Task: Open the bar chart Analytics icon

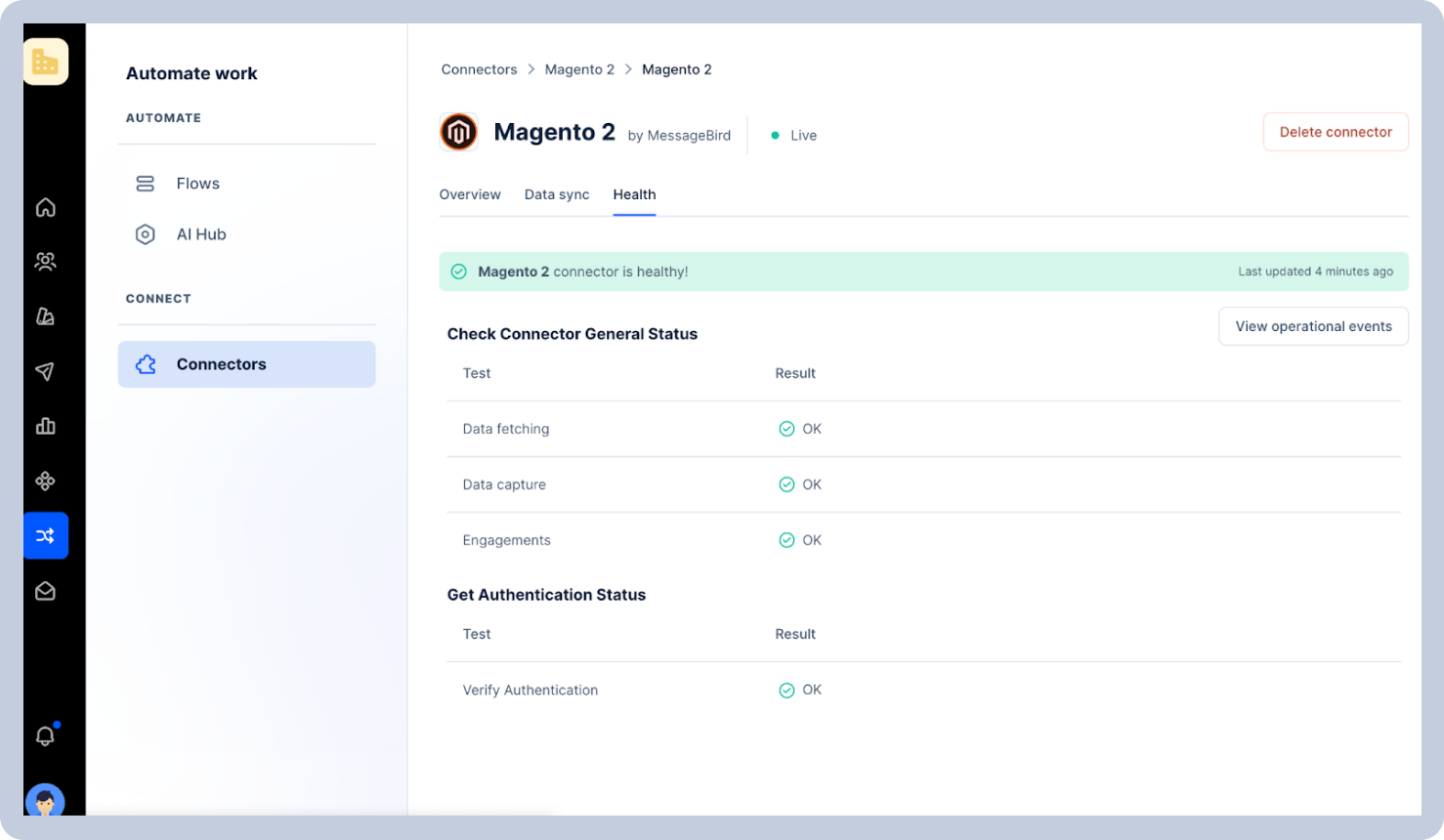Action: point(45,426)
